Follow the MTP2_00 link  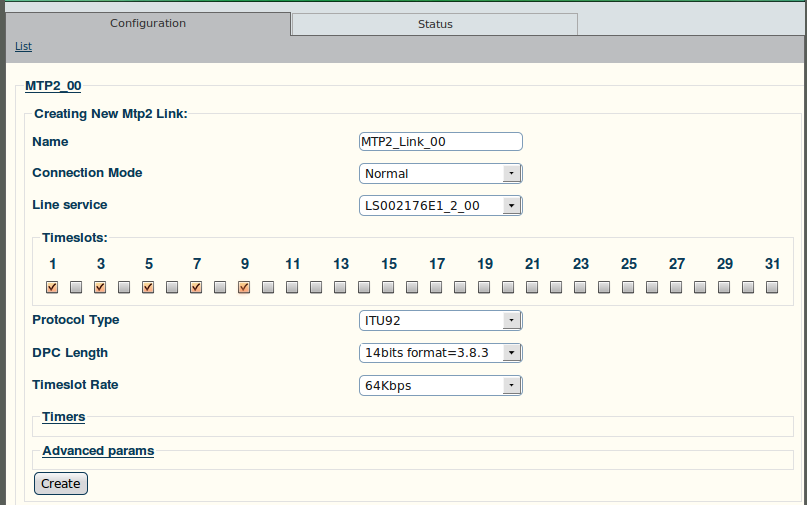(x=53, y=86)
